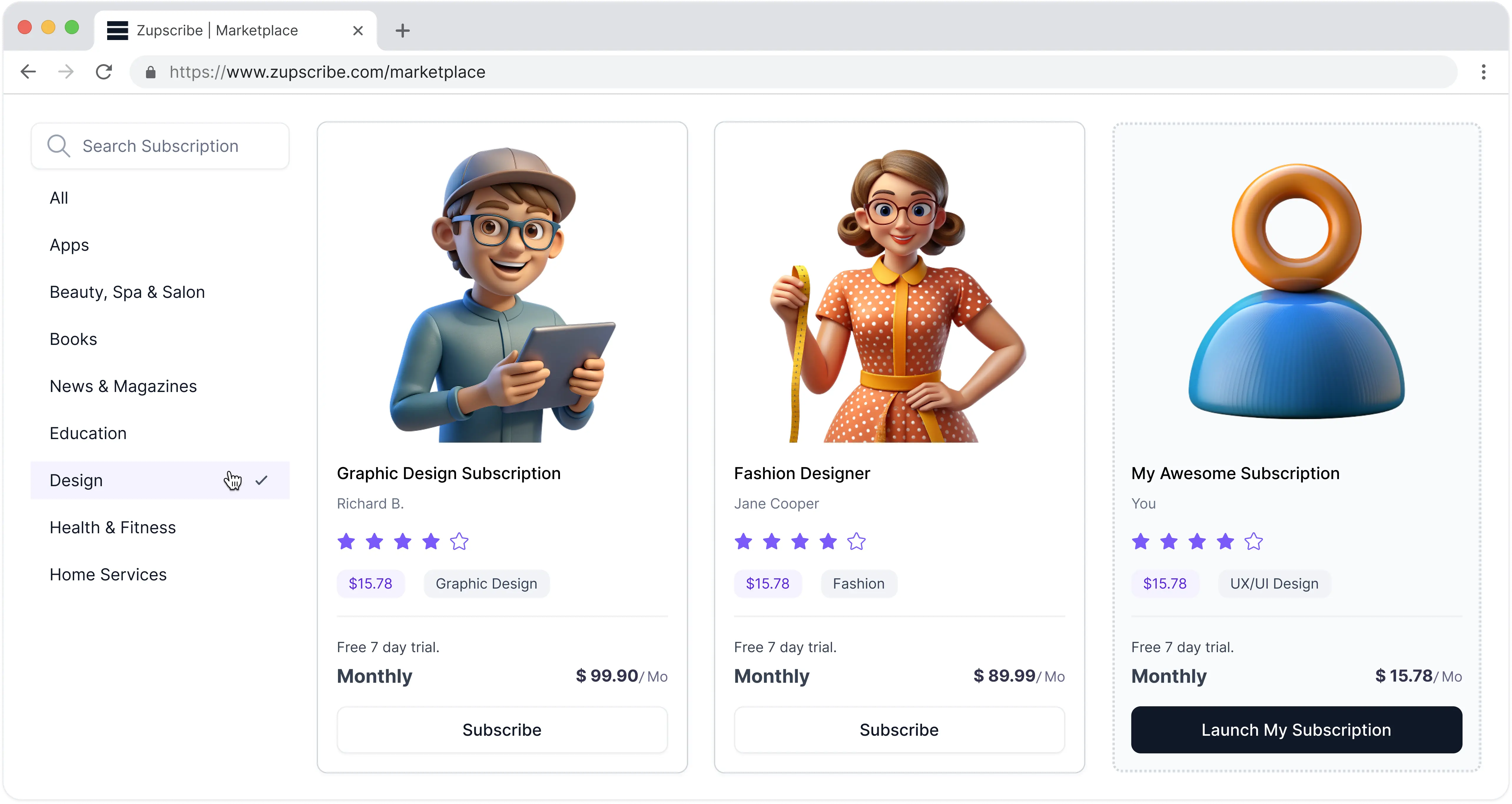Click the lock icon in address bar

(x=151, y=72)
